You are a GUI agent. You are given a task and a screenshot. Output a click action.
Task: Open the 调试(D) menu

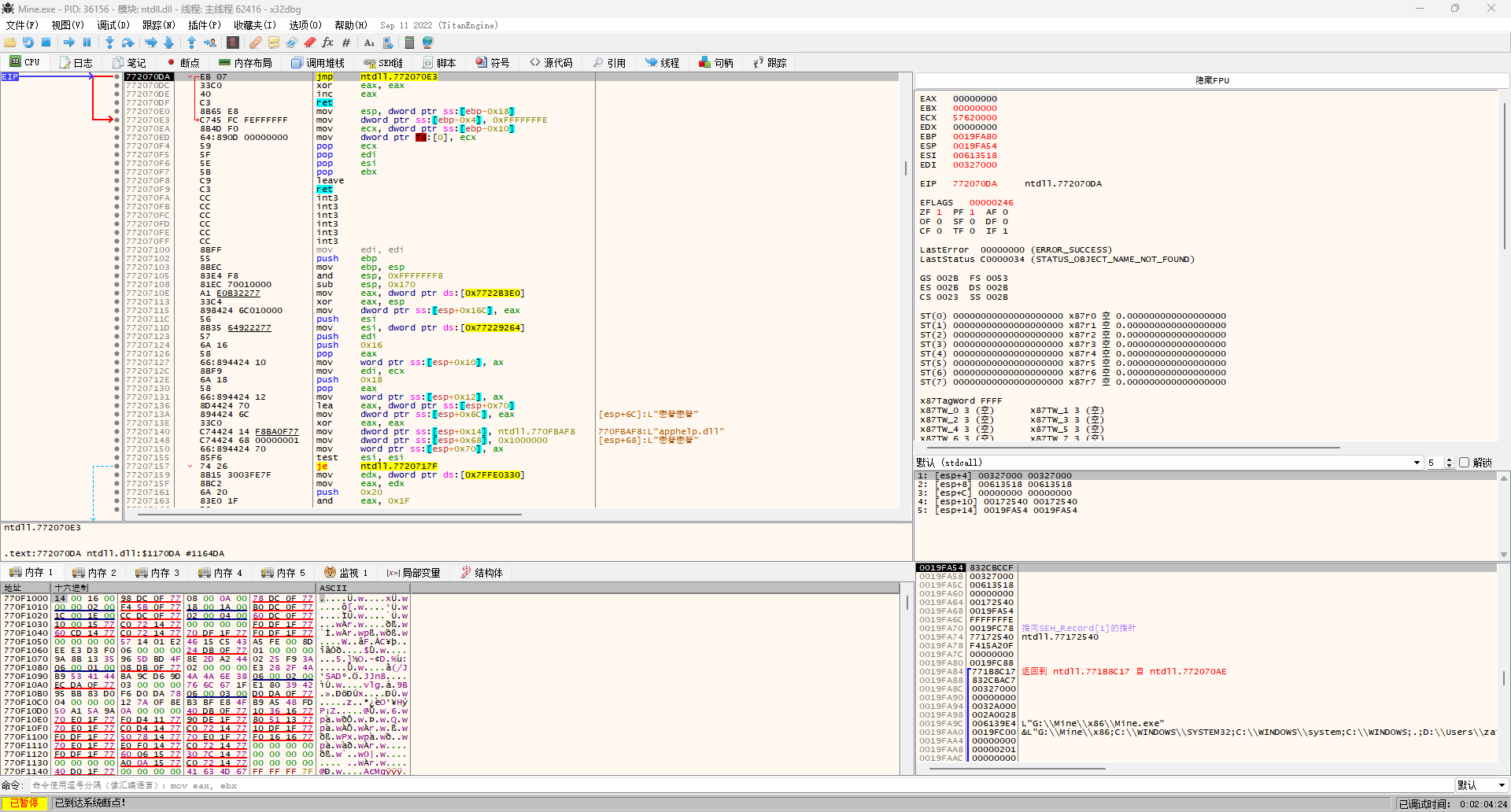pos(113,25)
